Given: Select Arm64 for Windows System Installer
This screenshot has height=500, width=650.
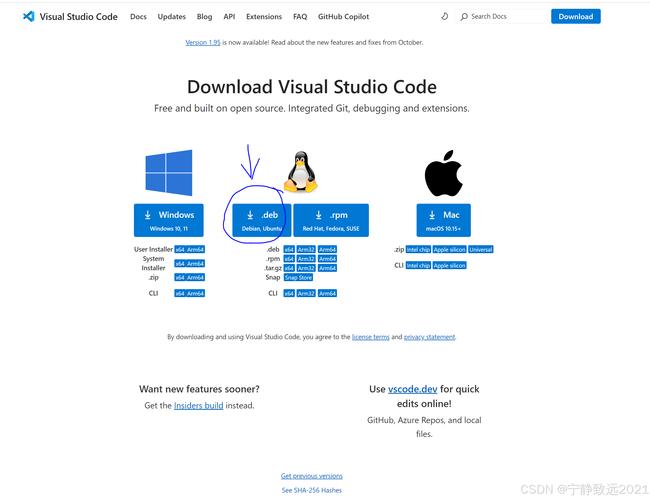Looking at the screenshot, I should point(195,263).
